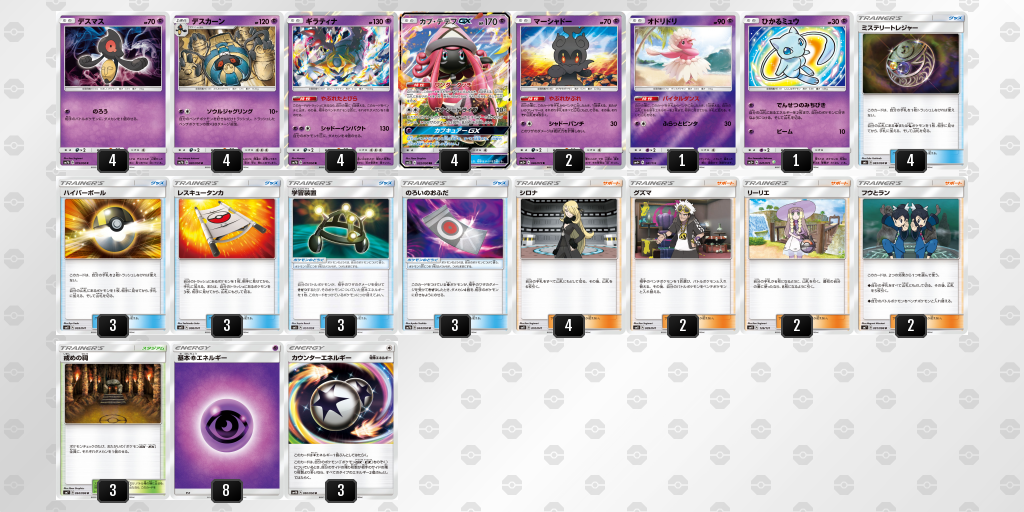Click the Cynthia (シロナ) supporter card

click(568, 256)
